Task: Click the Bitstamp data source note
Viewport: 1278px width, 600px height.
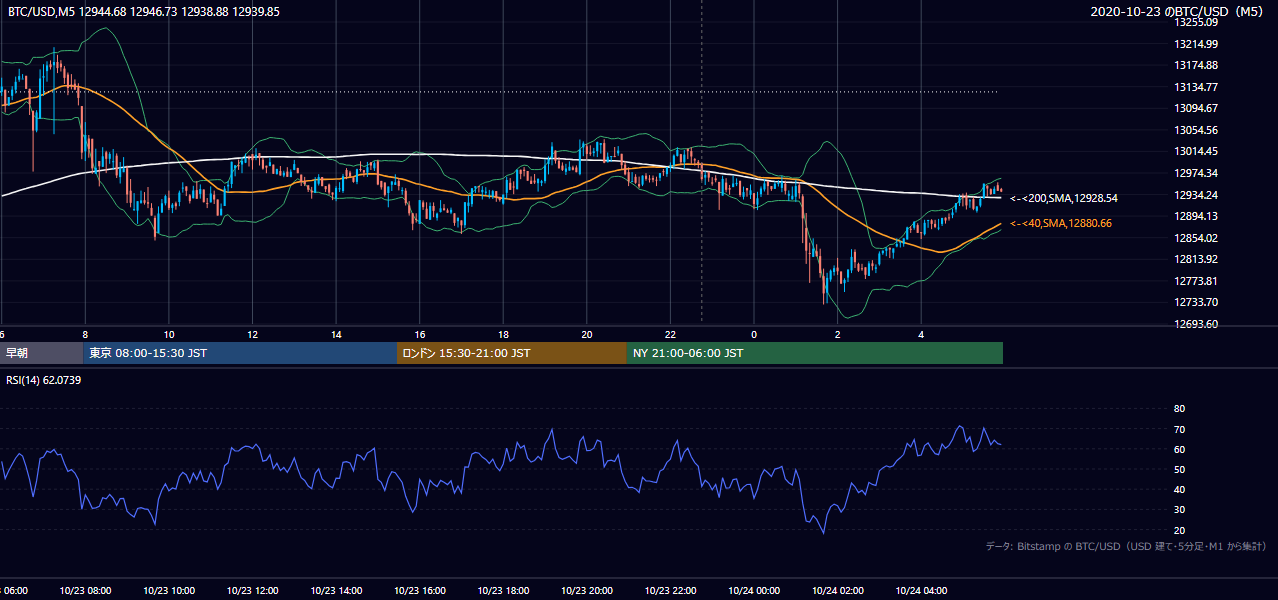Action: pos(1126,547)
